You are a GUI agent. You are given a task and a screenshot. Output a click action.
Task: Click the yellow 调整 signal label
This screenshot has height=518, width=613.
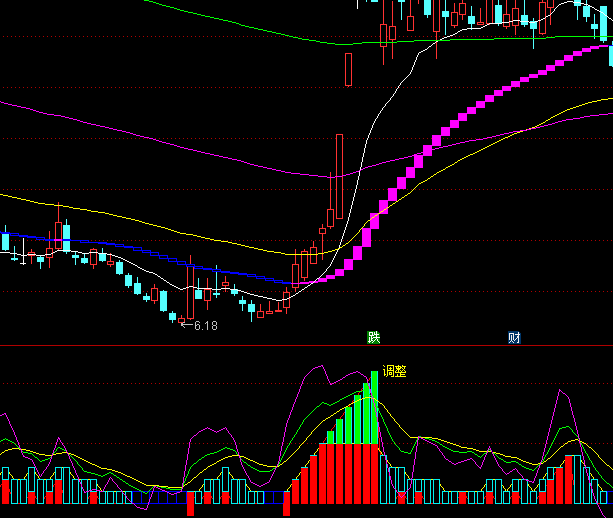point(394,371)
